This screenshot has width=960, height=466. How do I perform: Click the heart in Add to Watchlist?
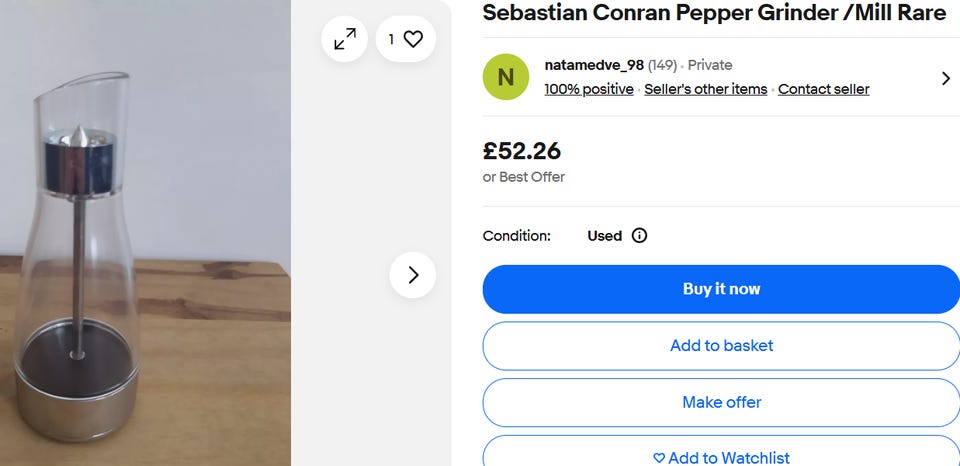pyautogui.click(x=658, y=458)
